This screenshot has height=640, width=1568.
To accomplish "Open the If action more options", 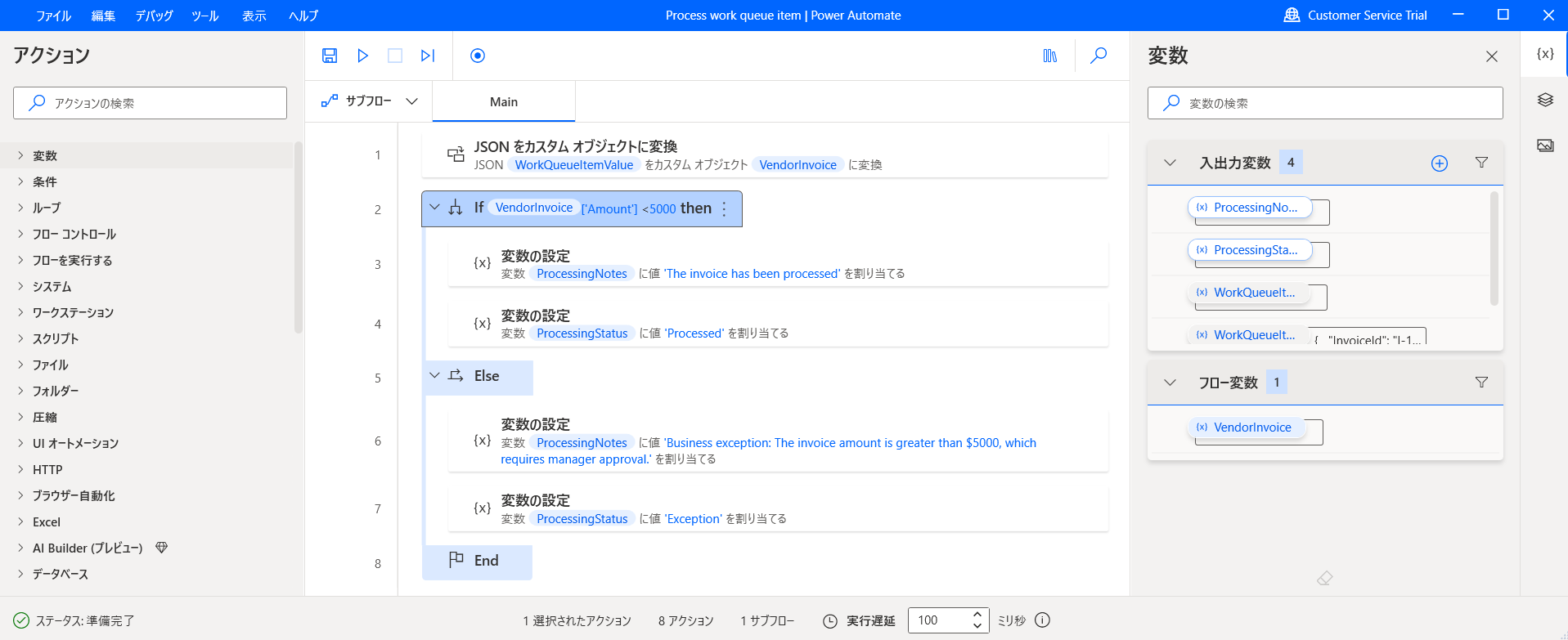I will 724,209.
